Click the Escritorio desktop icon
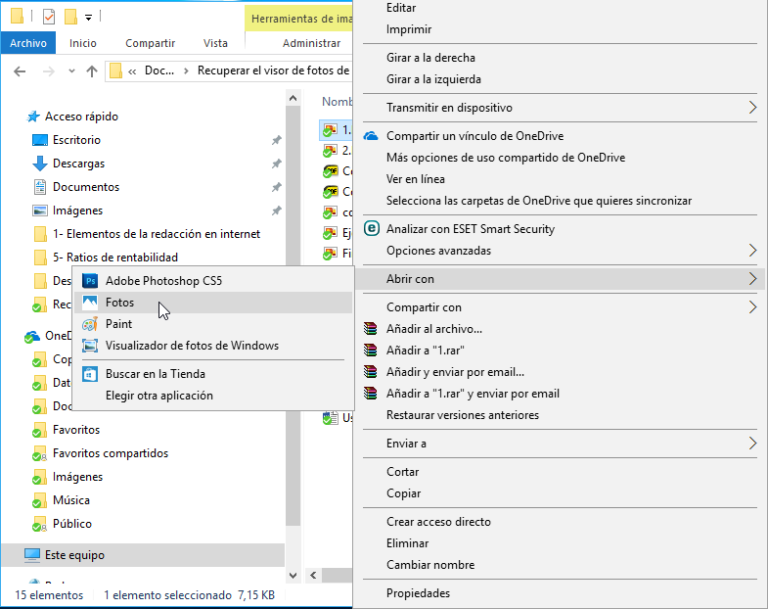Image resolution: width=768 pixels, height=609 pixels. pyautogui.click(x=40, y=140)
